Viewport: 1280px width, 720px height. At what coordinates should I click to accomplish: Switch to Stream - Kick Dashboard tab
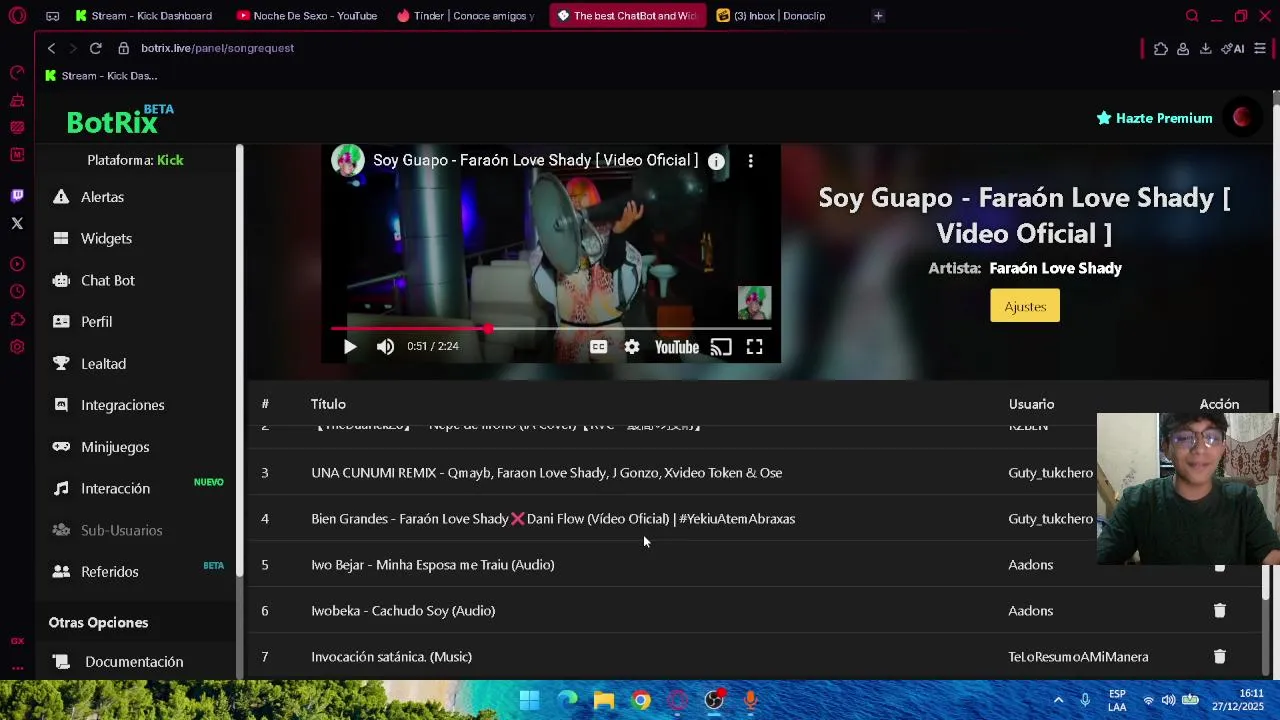144,16
